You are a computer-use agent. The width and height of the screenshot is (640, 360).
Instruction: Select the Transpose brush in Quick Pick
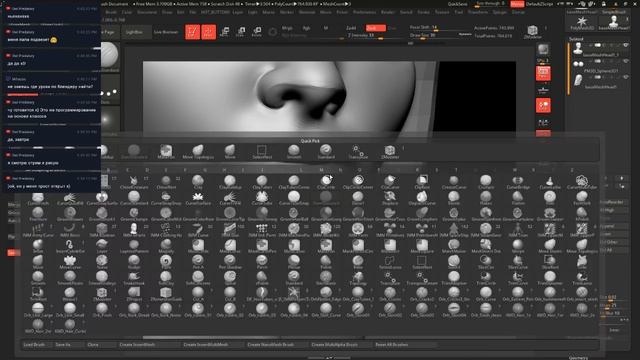pos(358,151)
